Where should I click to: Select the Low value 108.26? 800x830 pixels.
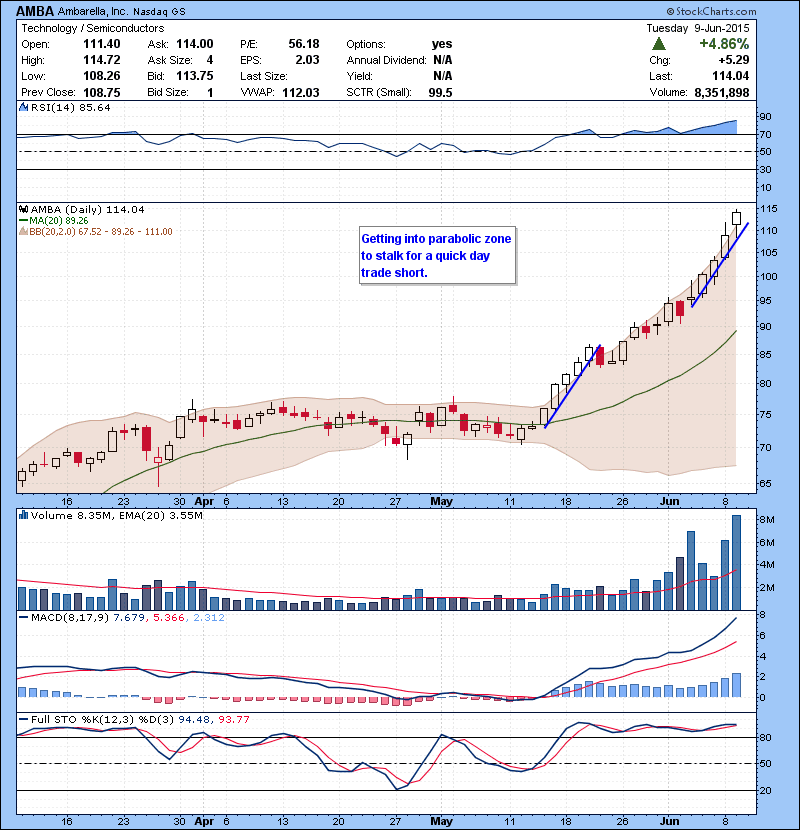tap(102, 76)
